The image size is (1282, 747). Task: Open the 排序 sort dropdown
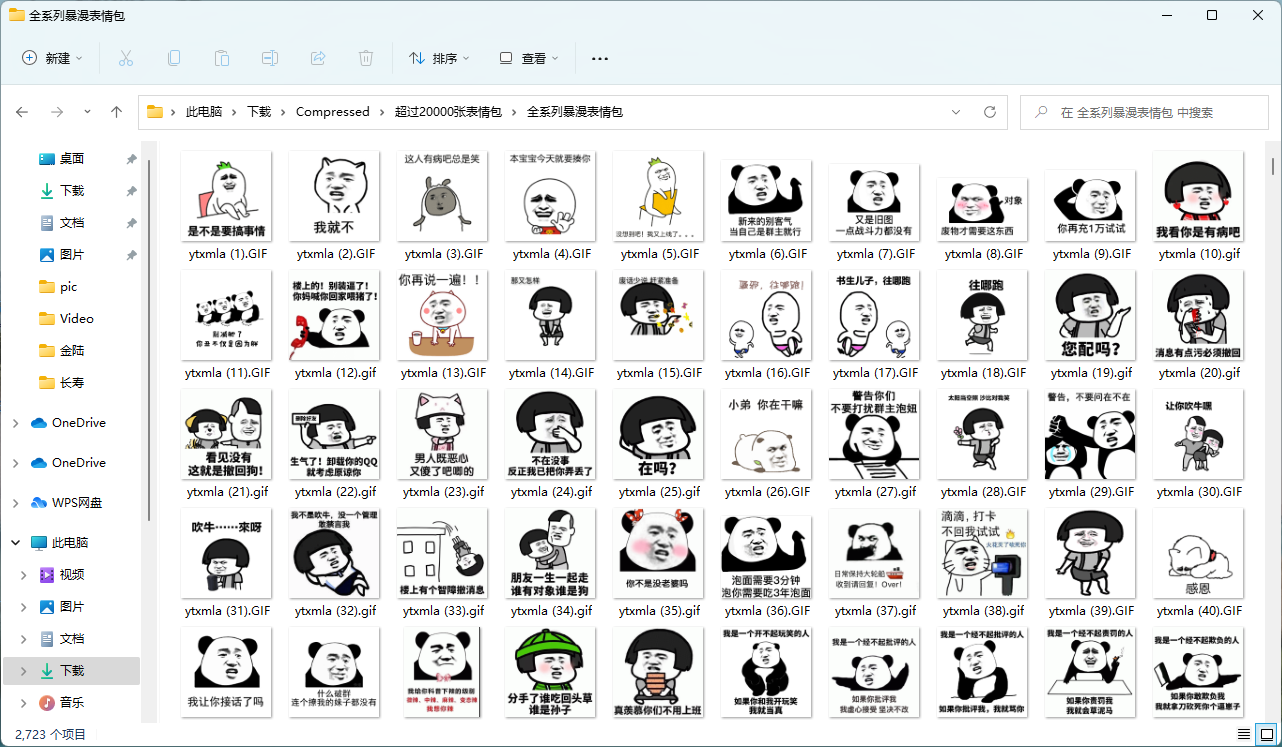click(439, 58)
